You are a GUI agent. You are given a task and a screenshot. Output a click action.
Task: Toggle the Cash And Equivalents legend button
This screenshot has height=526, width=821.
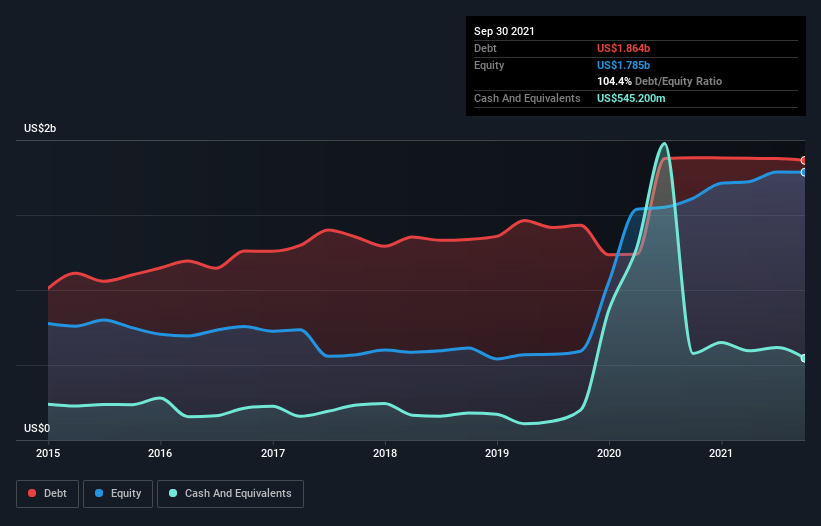[x=230, y=494]
